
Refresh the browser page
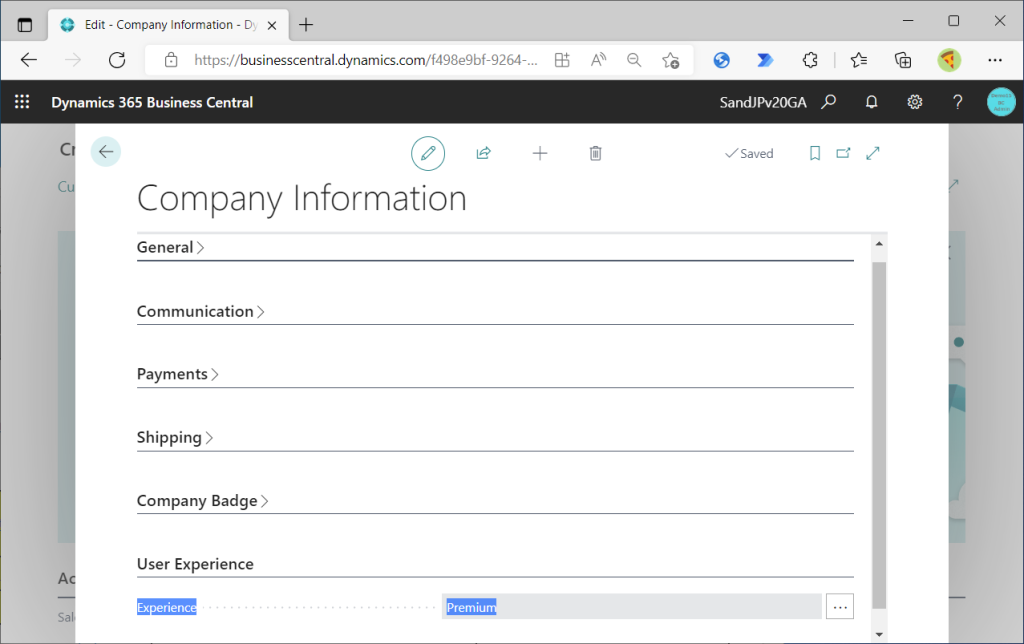point(117,60)
